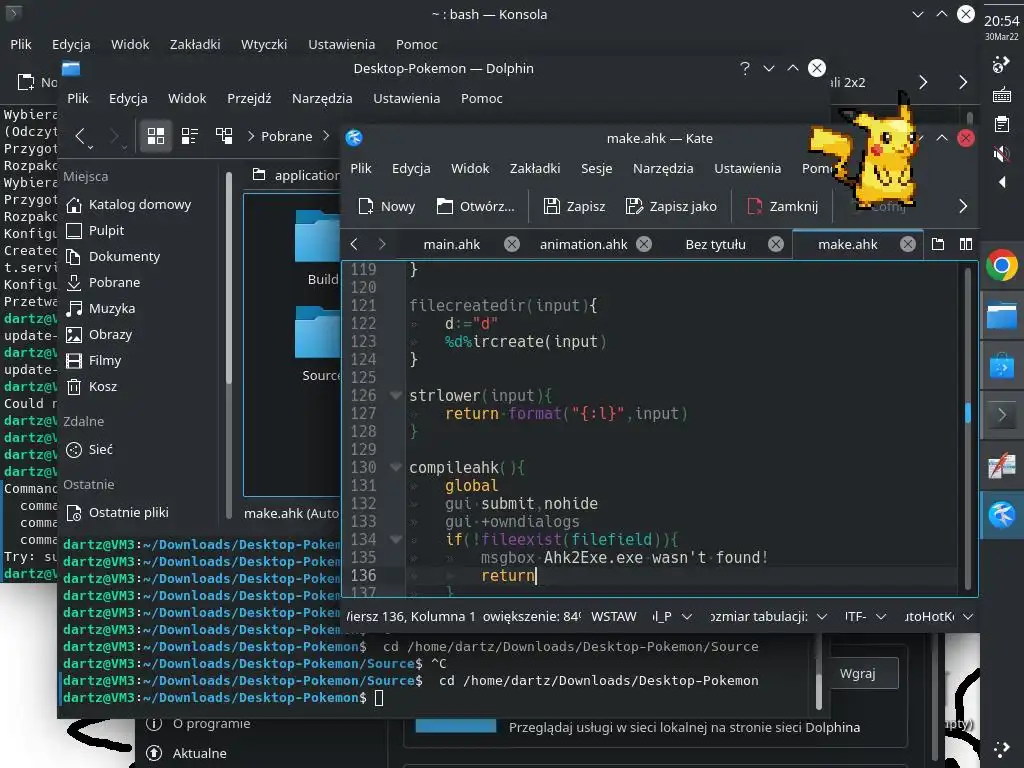Open Zakładki menu in Kate

[x=535, y=168]
